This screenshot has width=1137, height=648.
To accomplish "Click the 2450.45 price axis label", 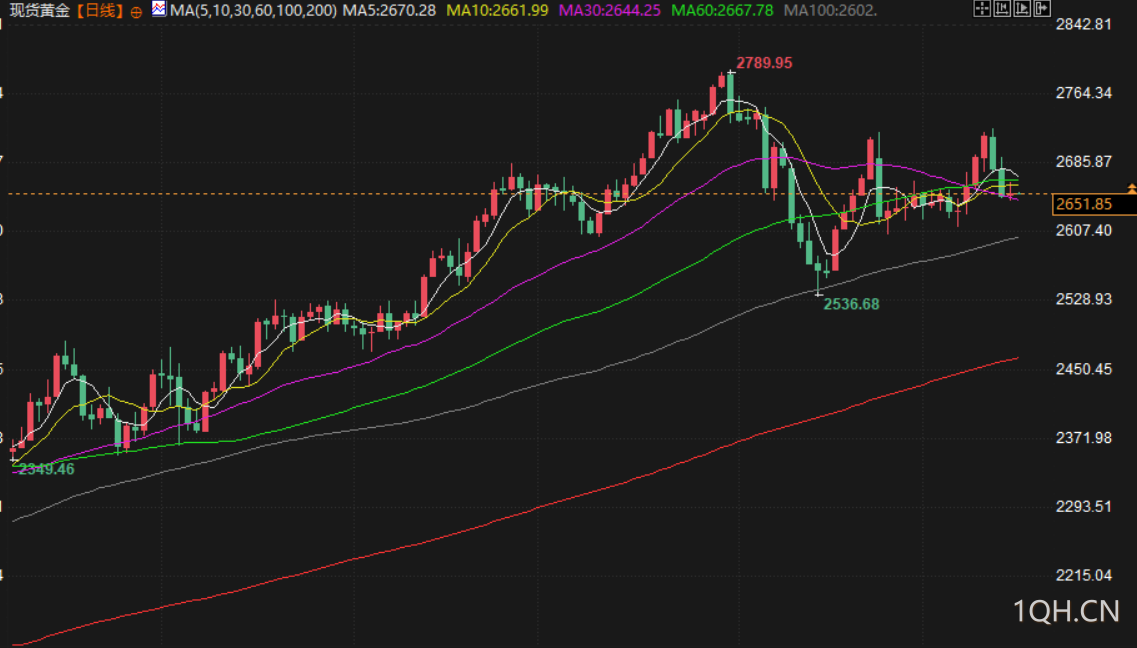I will [x=1083, y=370].
